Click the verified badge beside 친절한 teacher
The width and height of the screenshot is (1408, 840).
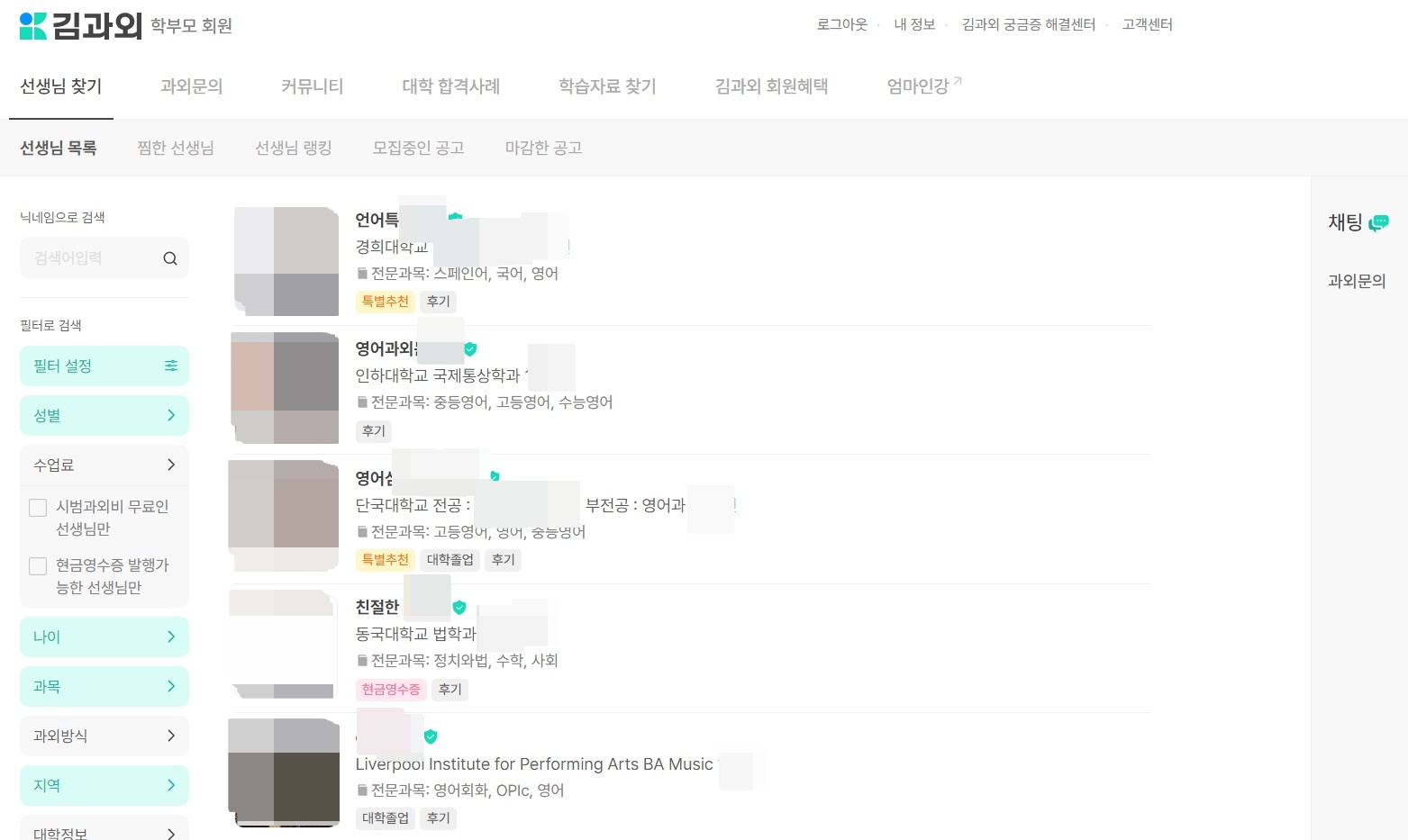coord(459,607)
